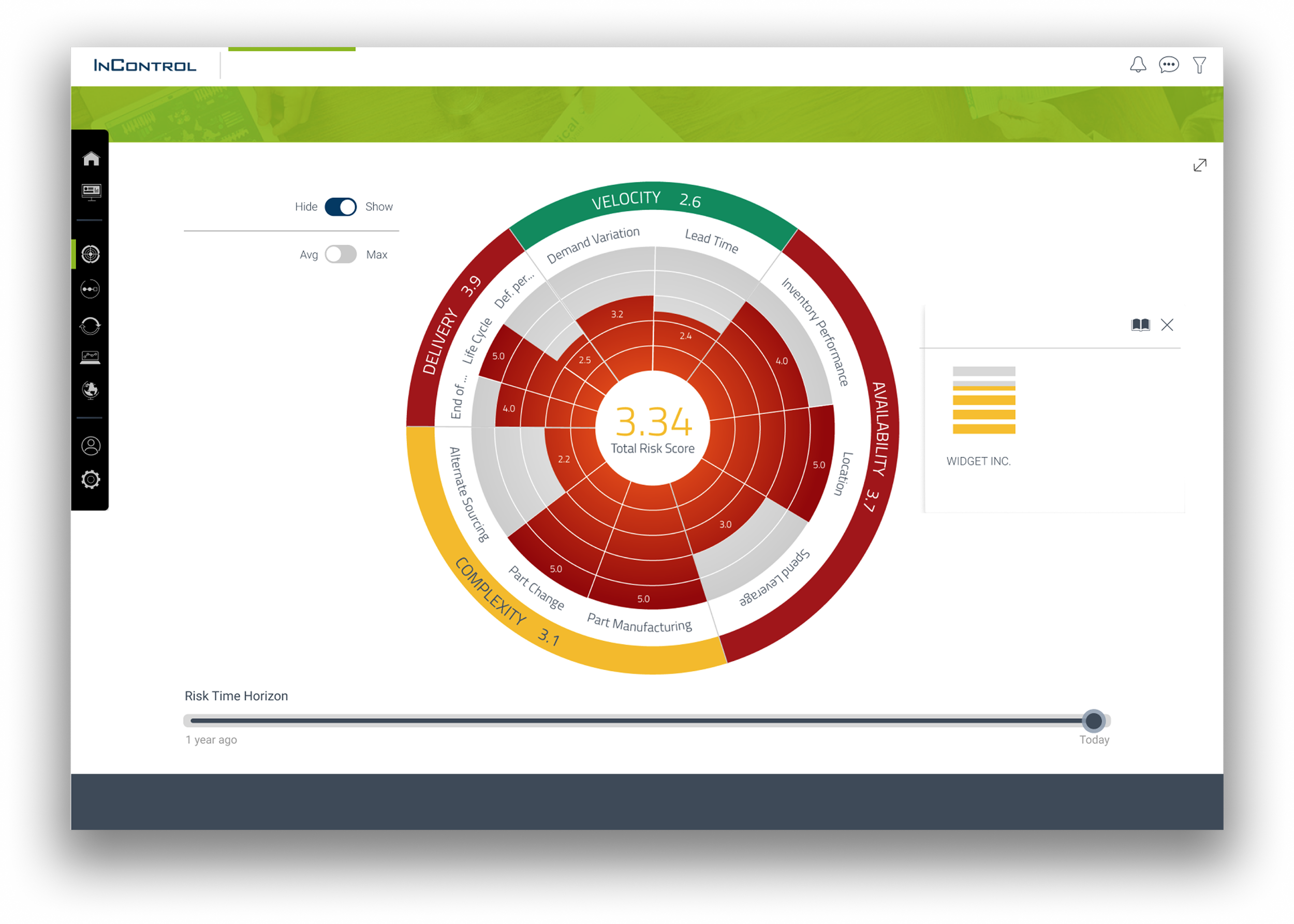Open the globe map icon in the sidebar

pyautogui.click(x=91, y=390)
